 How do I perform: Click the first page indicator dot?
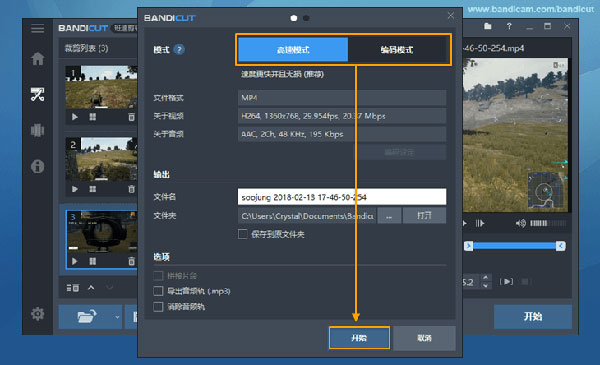click(x=294, y=18)
